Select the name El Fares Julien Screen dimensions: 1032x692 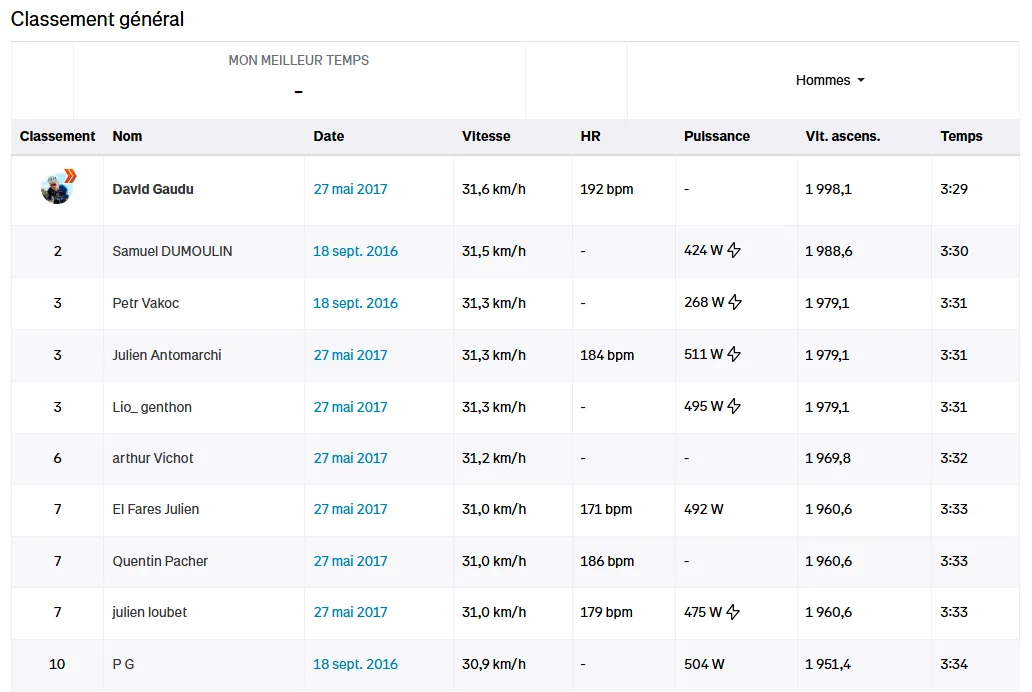(x=155, y=509)
